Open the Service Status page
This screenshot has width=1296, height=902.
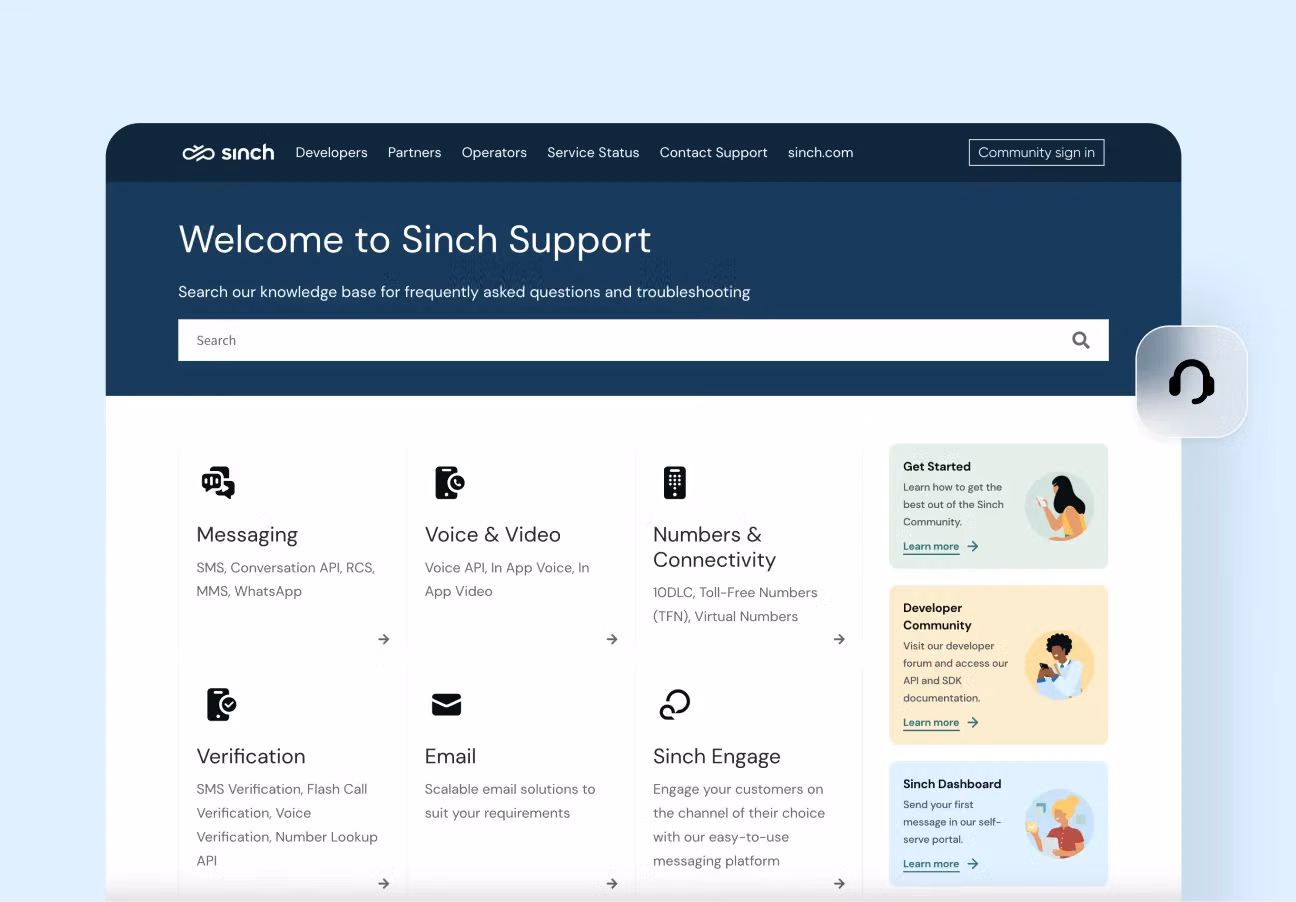click(593, 152)
